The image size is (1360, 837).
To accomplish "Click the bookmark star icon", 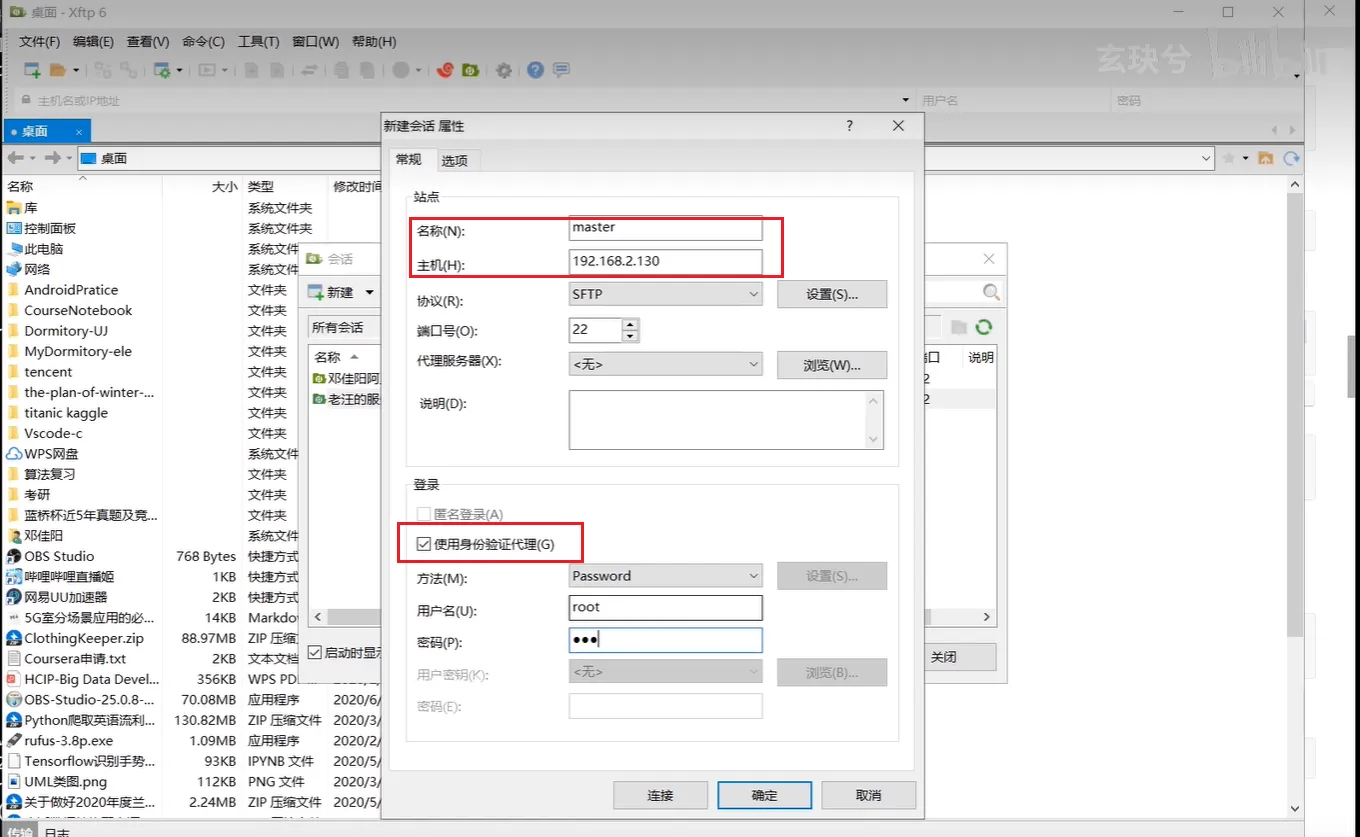I will (x=1229, y=158).
